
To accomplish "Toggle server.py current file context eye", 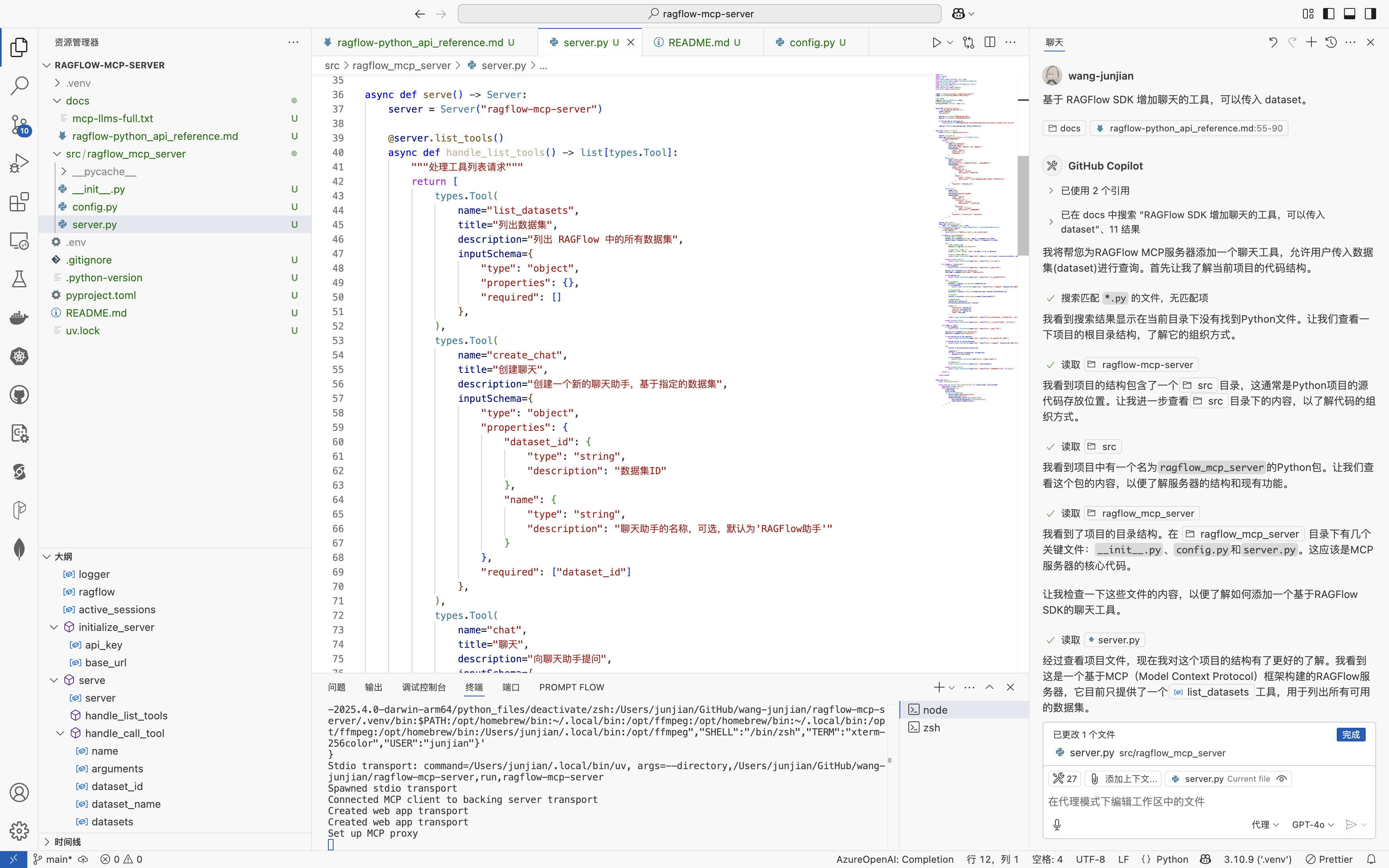I will (x=1282, y=779).
